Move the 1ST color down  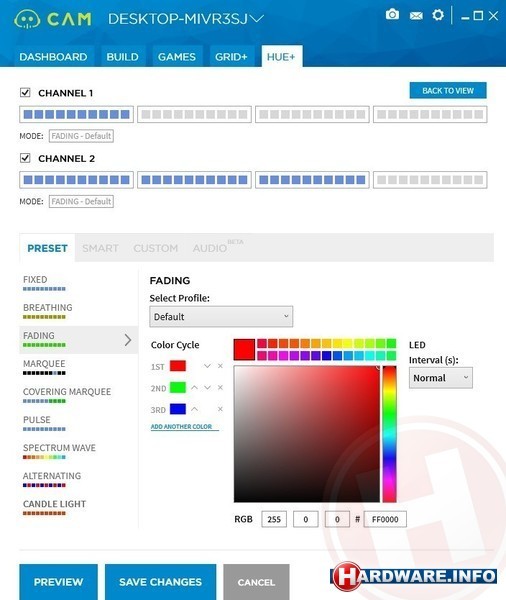[207, 366]
